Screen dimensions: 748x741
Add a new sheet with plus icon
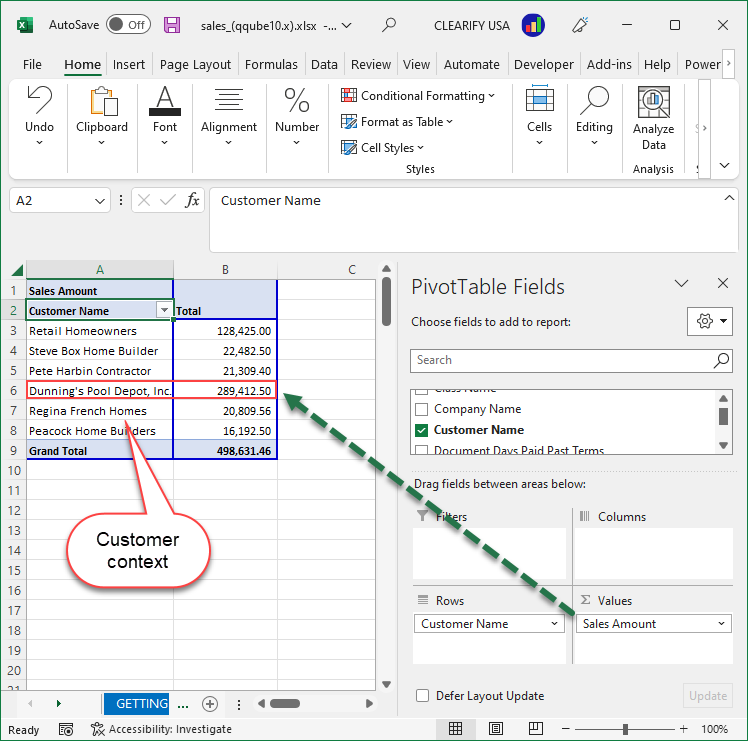210,704
